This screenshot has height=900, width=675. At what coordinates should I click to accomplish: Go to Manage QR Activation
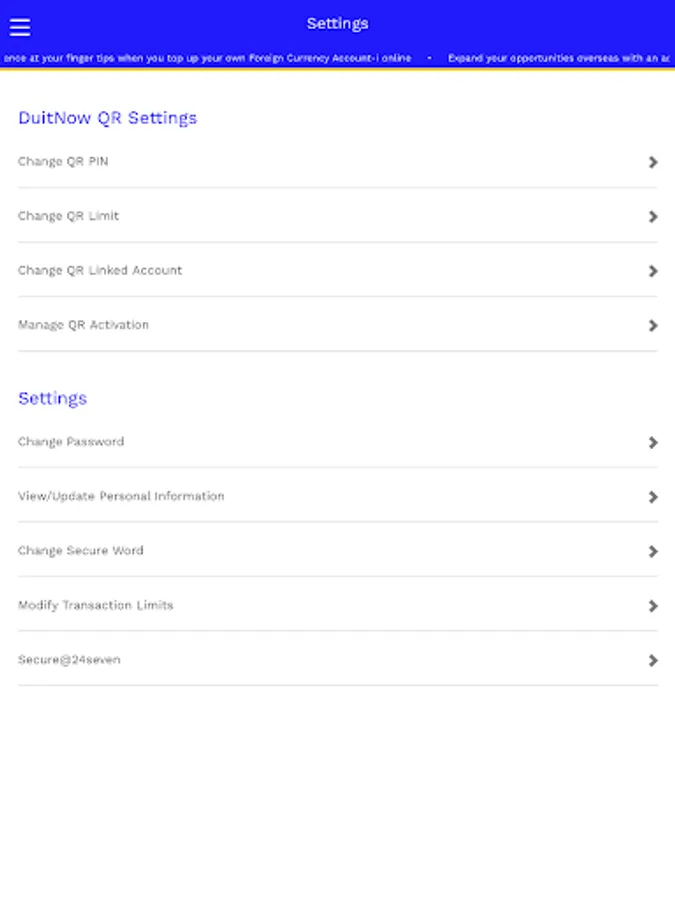83,325
